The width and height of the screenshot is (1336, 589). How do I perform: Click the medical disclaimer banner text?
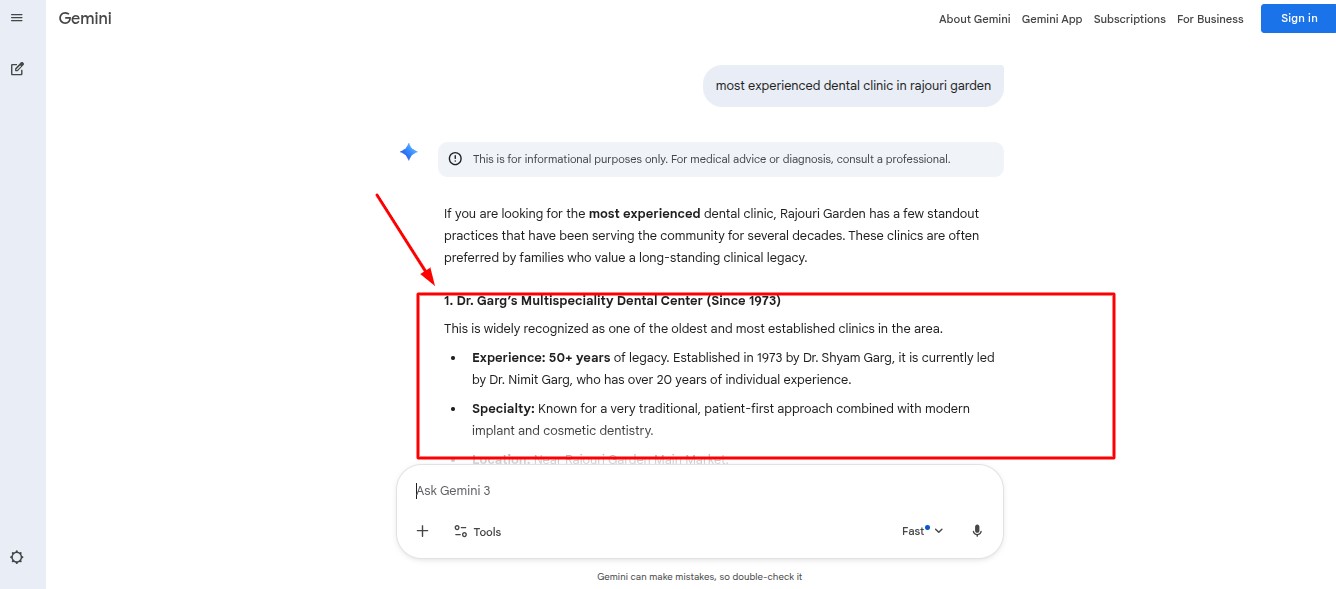[x=711, y=159]
